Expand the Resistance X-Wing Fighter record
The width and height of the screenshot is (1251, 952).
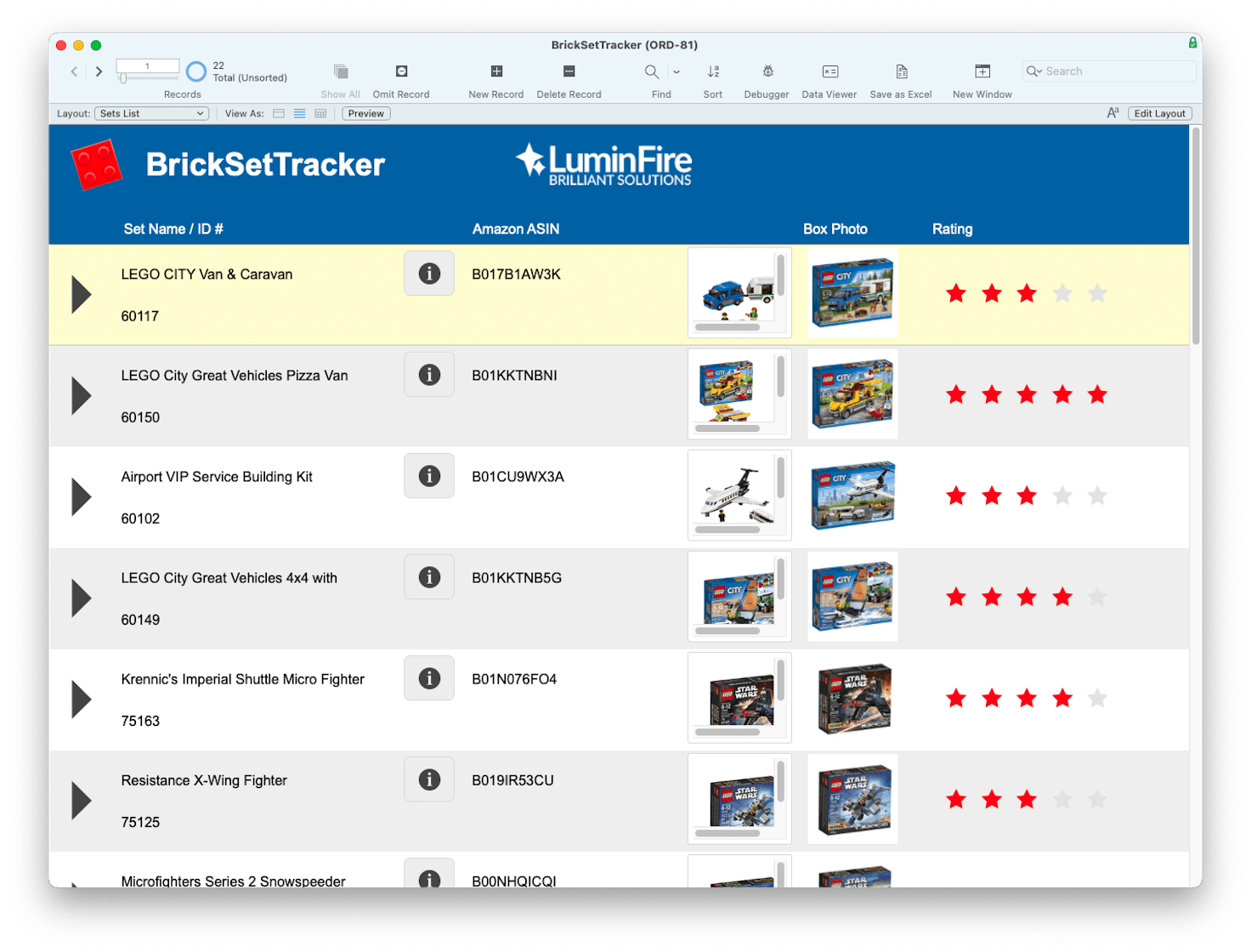81,800
